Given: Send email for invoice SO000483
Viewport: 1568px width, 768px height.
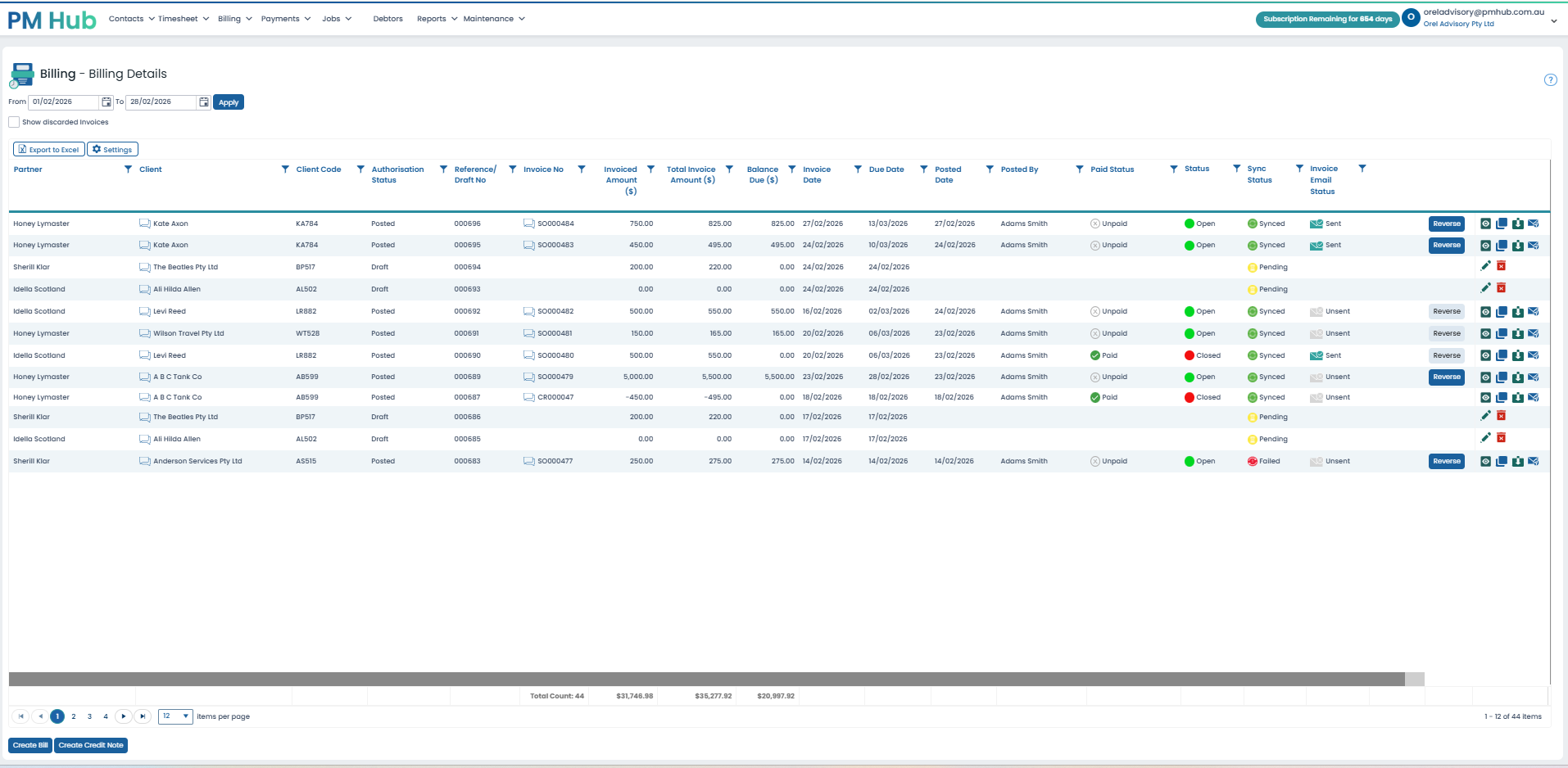Looking at the screenshot, I should click(1533, 246).
